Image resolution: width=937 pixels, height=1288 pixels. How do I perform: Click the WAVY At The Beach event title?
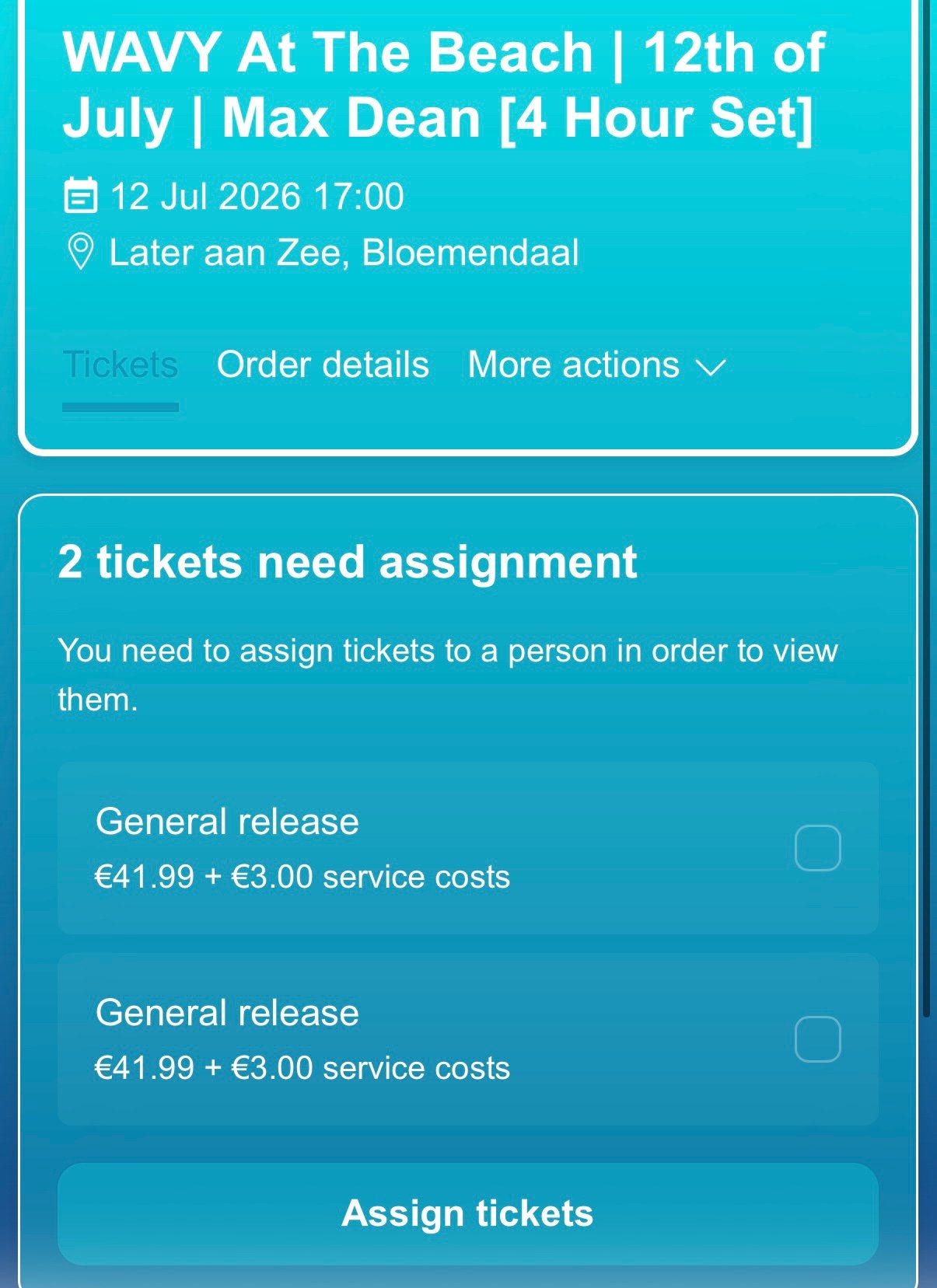(443, 86)
